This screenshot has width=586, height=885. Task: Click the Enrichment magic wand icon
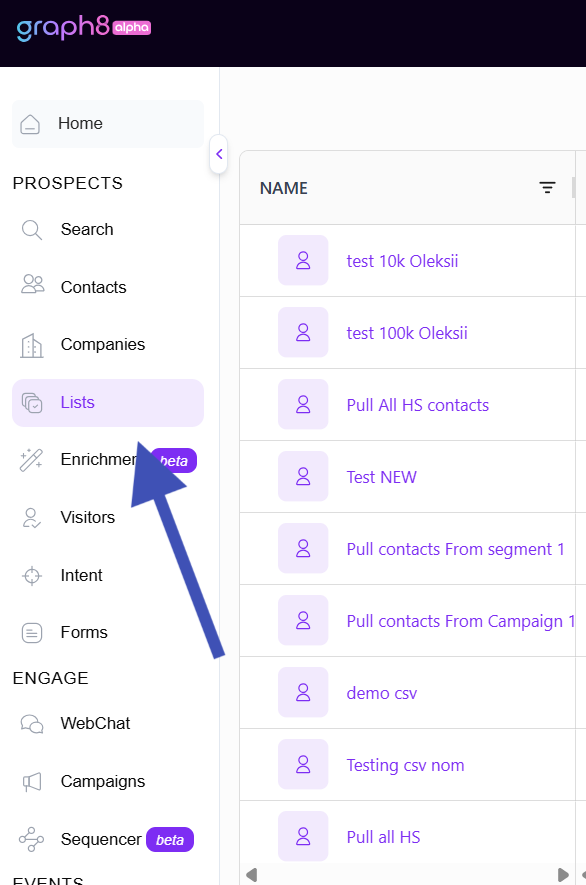coord(31,459)
